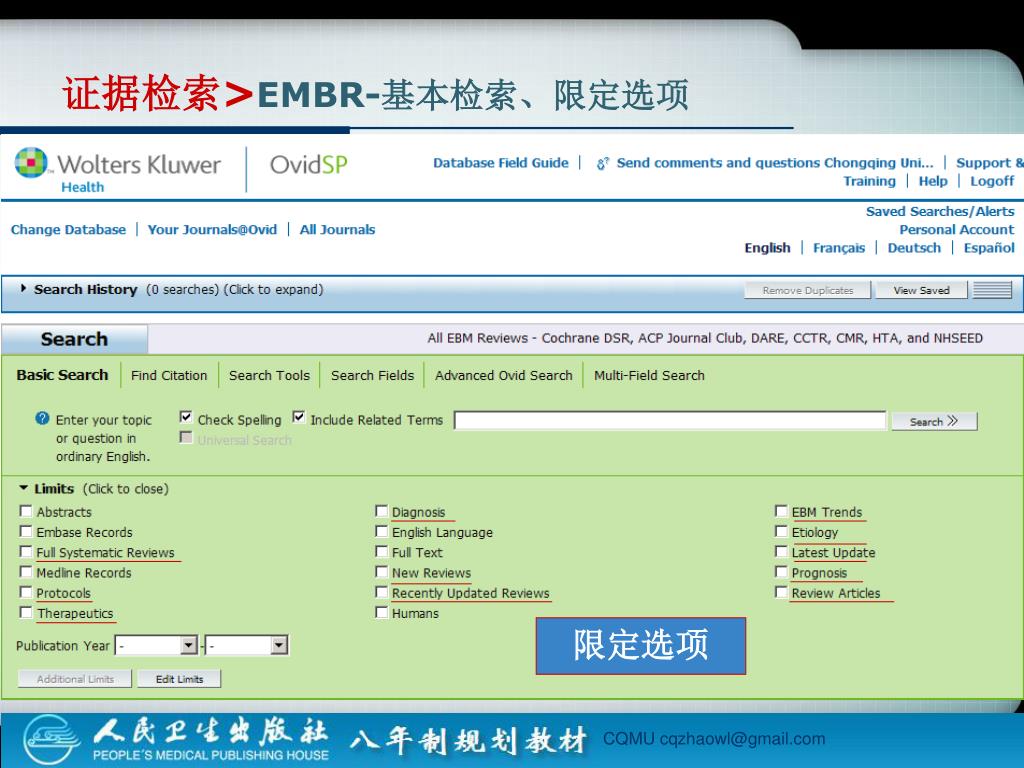The height and width of the screenshot is (768, 1024).
Task: Tick Full Systematic Reviews checkbox
Action: (x=26, y=551)
